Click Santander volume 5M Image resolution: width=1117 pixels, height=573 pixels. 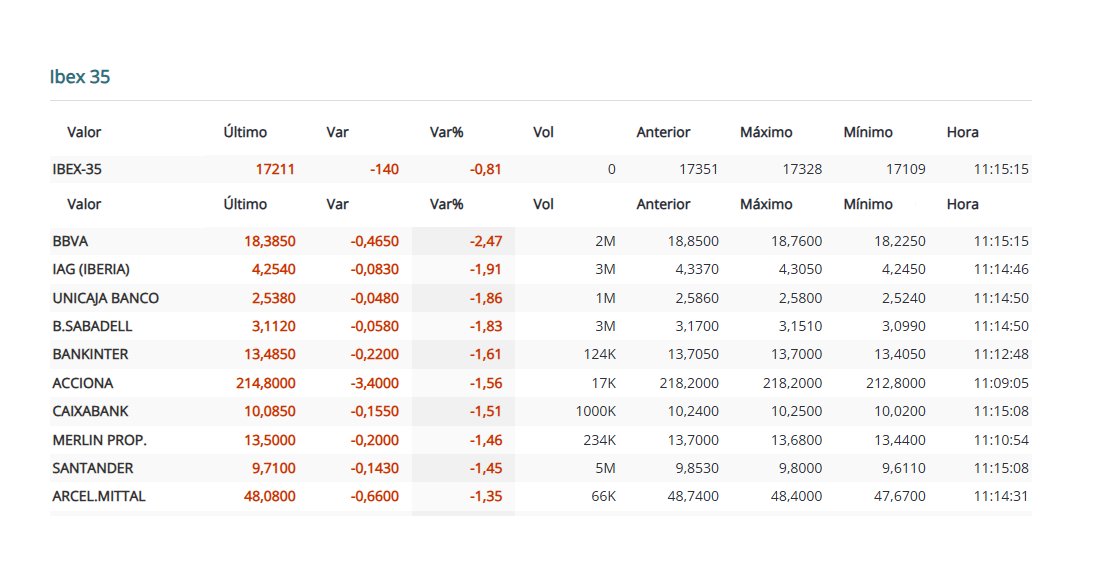[x=605, y=468]
